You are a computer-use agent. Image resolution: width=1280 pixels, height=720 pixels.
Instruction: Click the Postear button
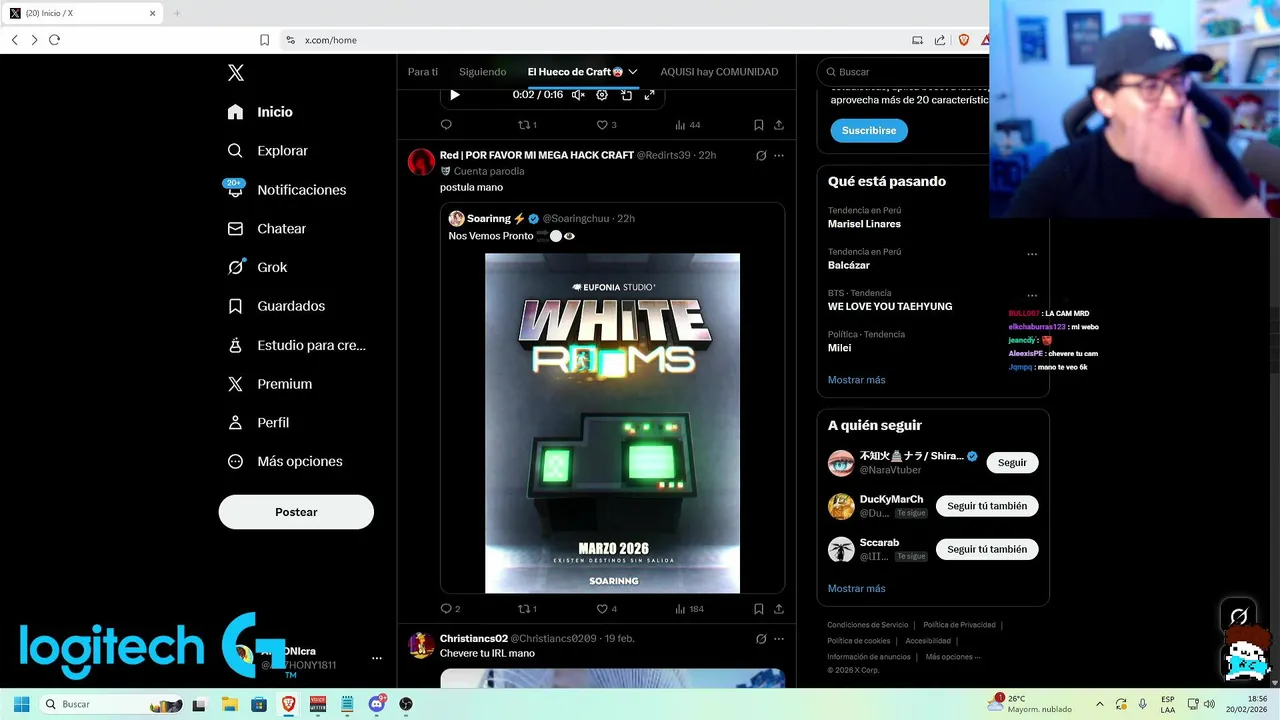click(296, 512)
